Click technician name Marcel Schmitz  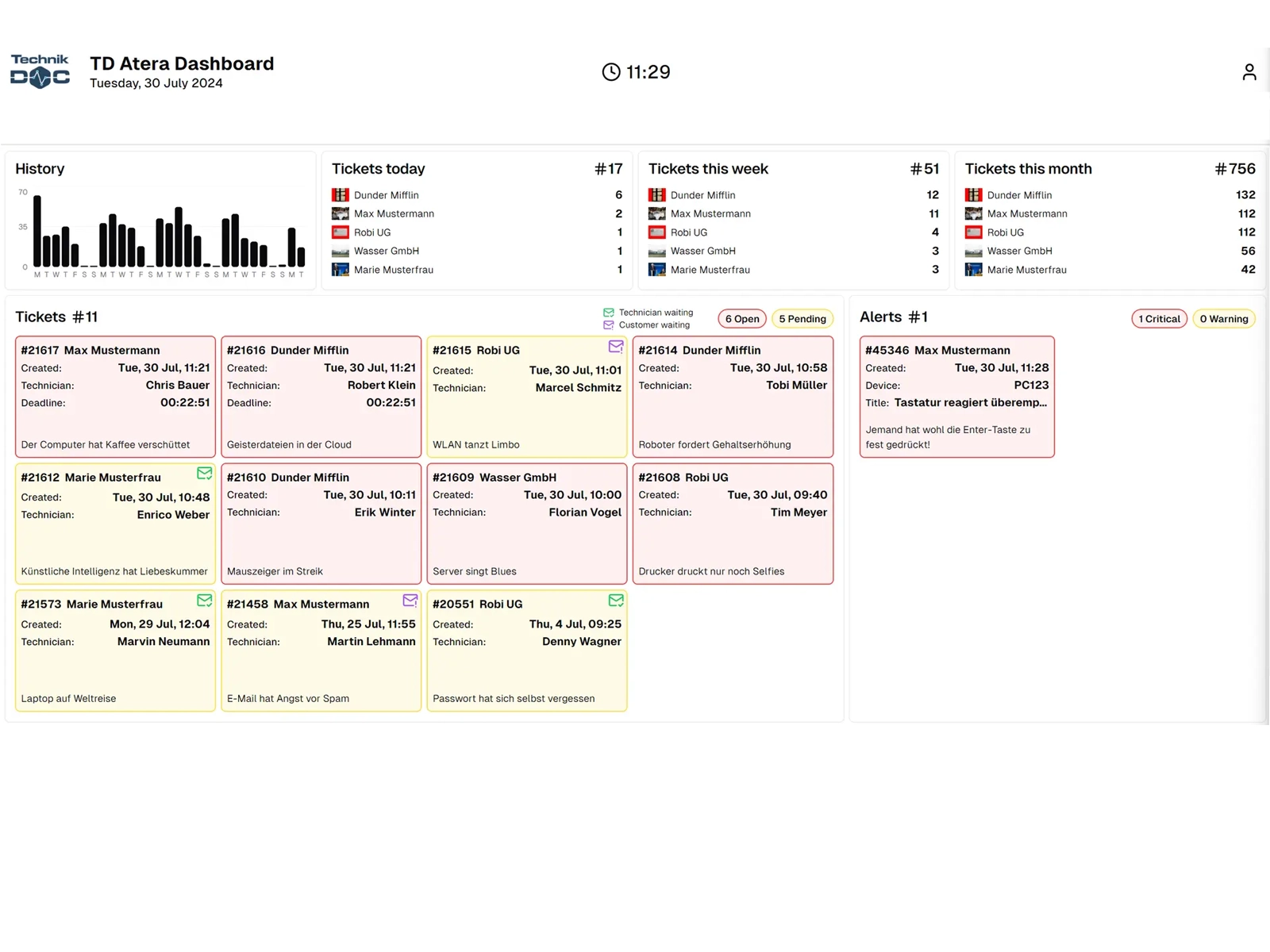579,388
